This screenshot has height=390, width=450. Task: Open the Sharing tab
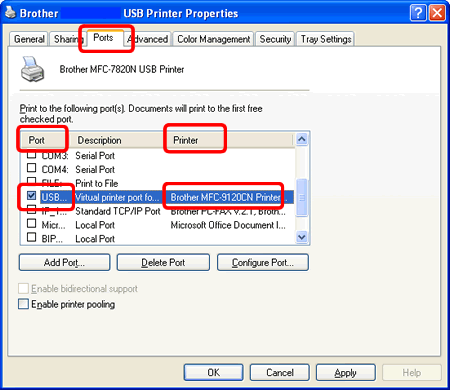pyautogui.click(x=67, y=39)
